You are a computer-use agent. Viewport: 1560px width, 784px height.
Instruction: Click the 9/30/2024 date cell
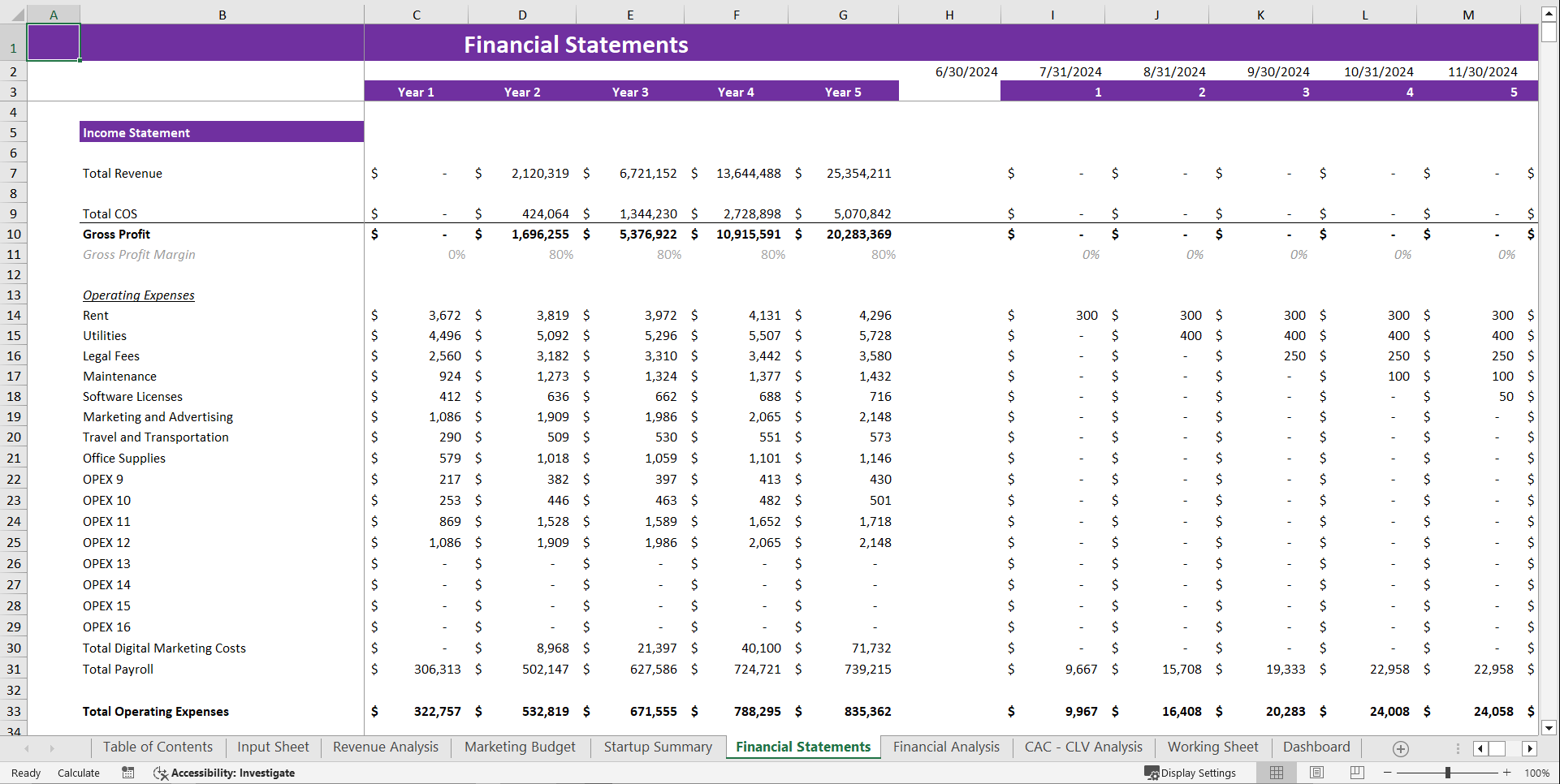1278,71
